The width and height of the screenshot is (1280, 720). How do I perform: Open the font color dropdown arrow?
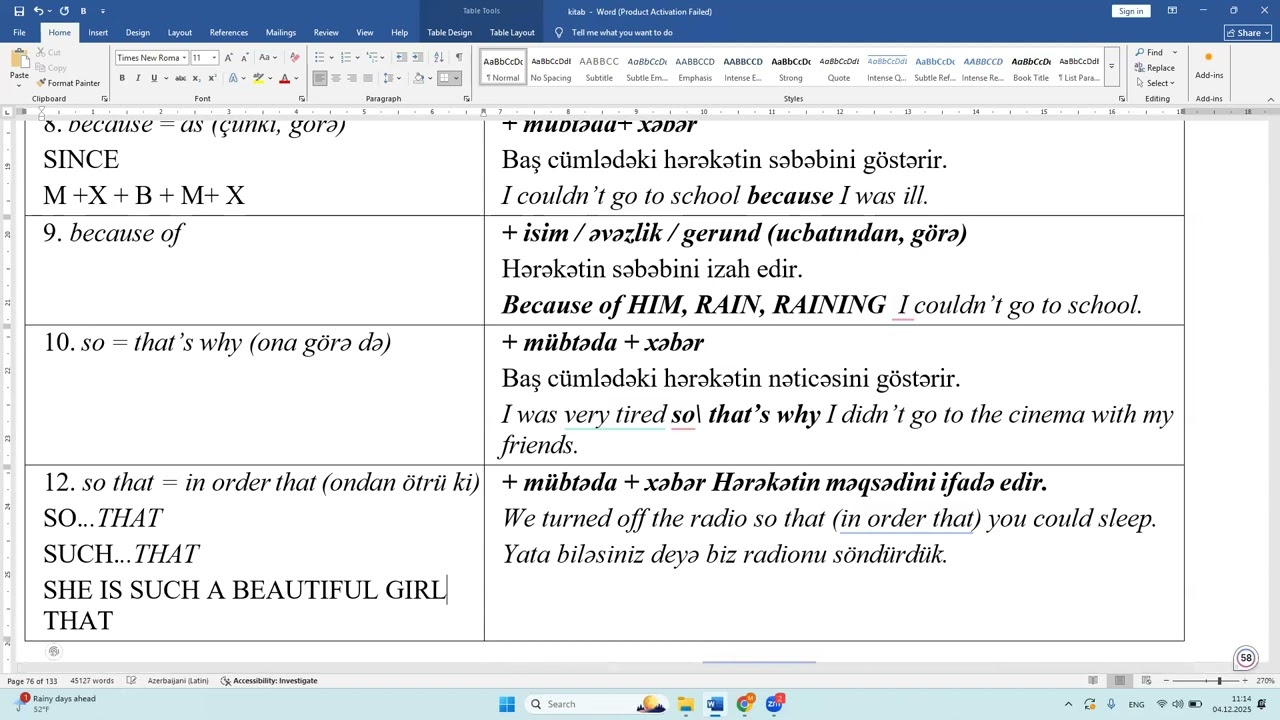[x=295, y=78]
